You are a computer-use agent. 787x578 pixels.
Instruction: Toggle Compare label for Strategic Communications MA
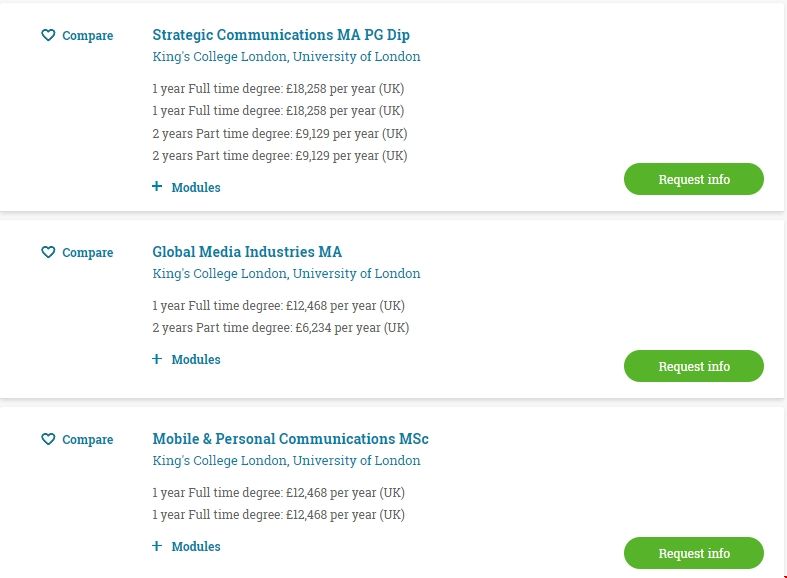click(x=88, y=36)
